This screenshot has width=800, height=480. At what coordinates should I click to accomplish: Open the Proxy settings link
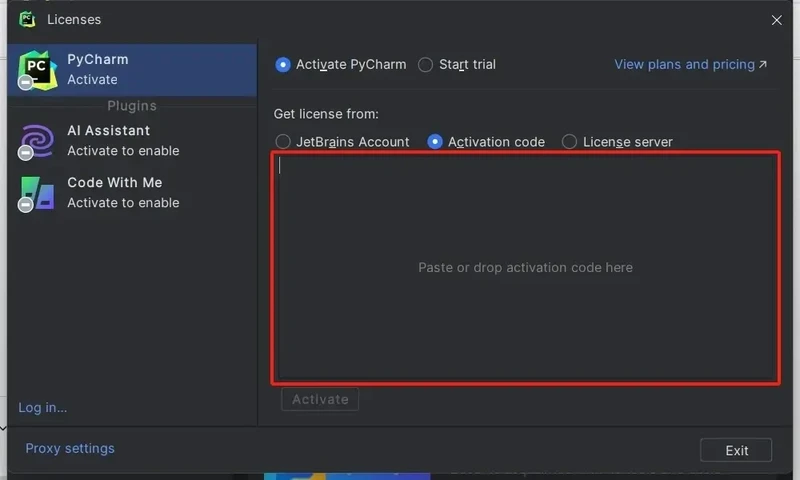pos(70,448)
